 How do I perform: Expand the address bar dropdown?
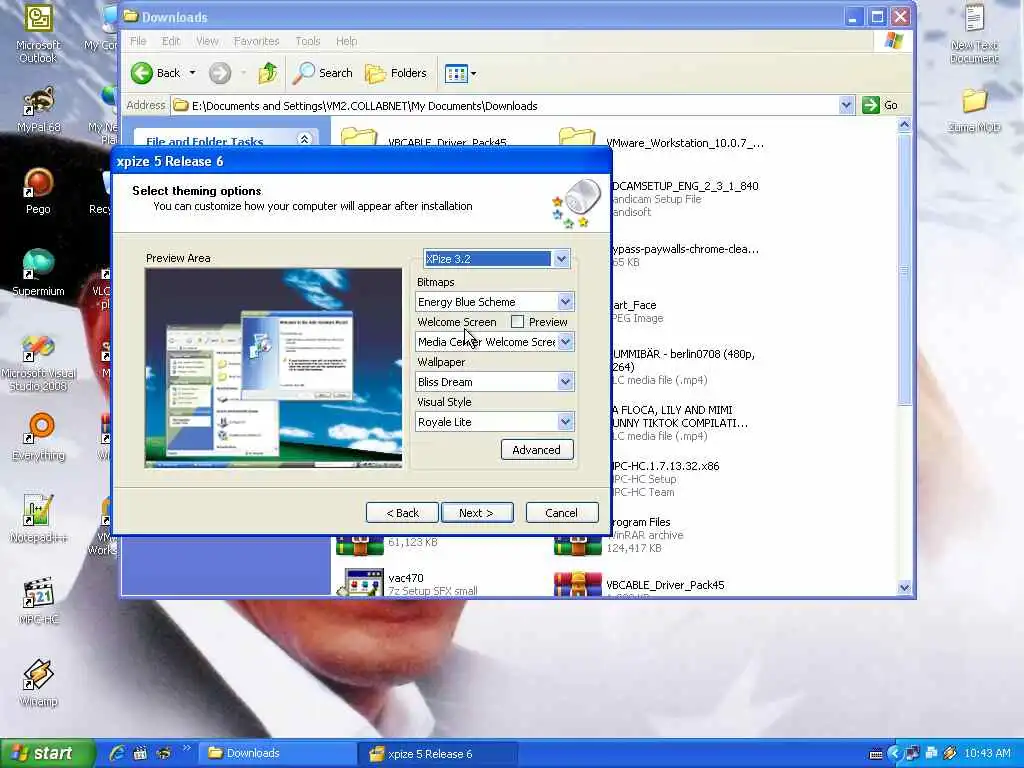(846, 105)
